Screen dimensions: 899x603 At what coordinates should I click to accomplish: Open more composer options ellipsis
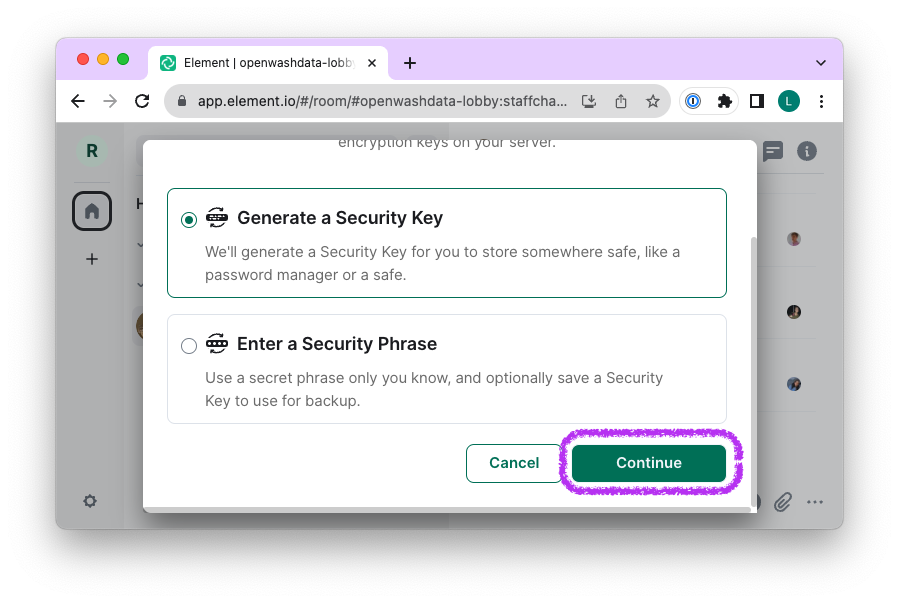[815, 502]
